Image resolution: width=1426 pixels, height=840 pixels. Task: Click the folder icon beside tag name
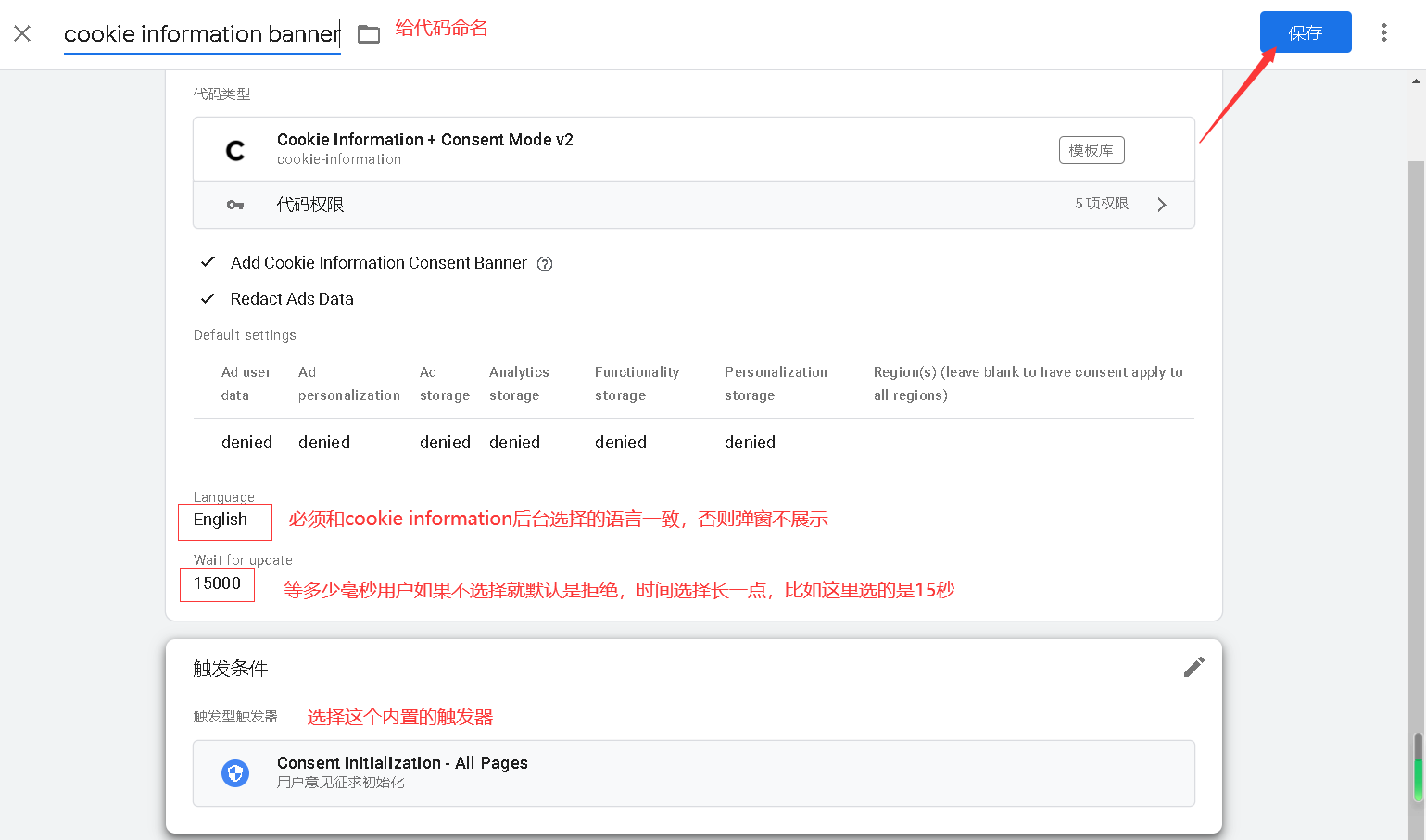tap(369, 34)
